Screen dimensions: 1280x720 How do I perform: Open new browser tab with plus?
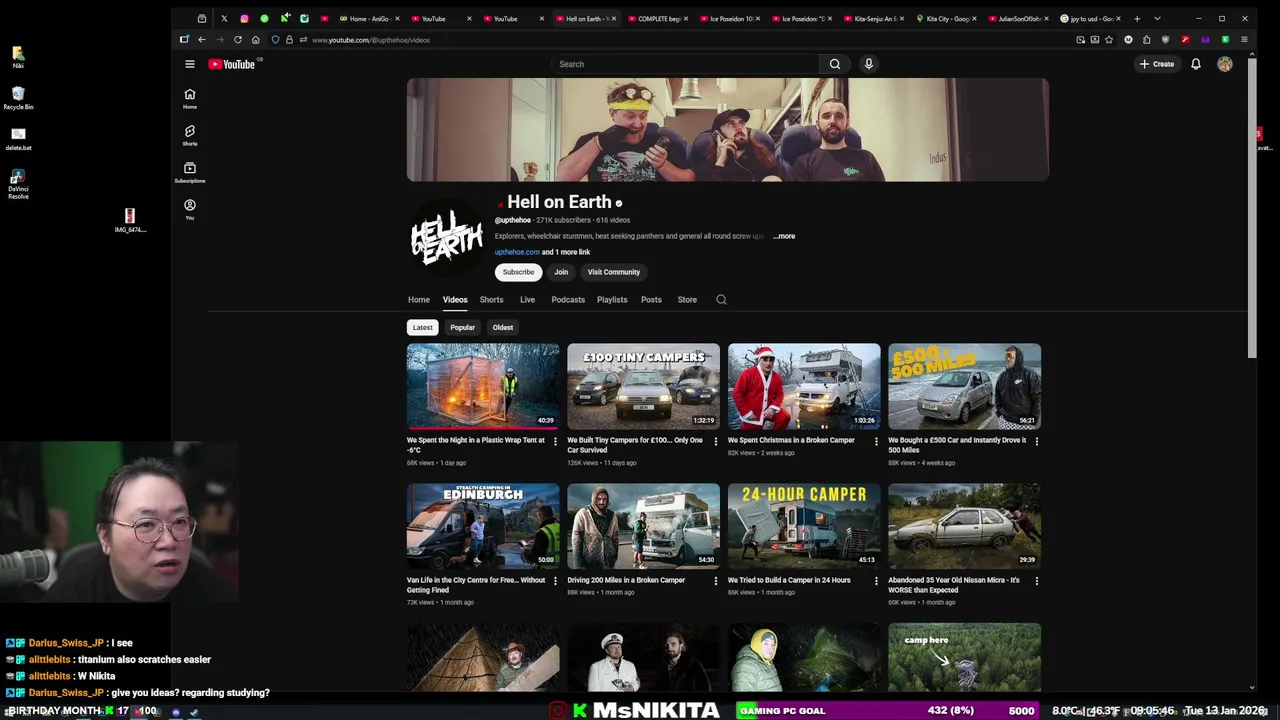tap(1137, 18)
